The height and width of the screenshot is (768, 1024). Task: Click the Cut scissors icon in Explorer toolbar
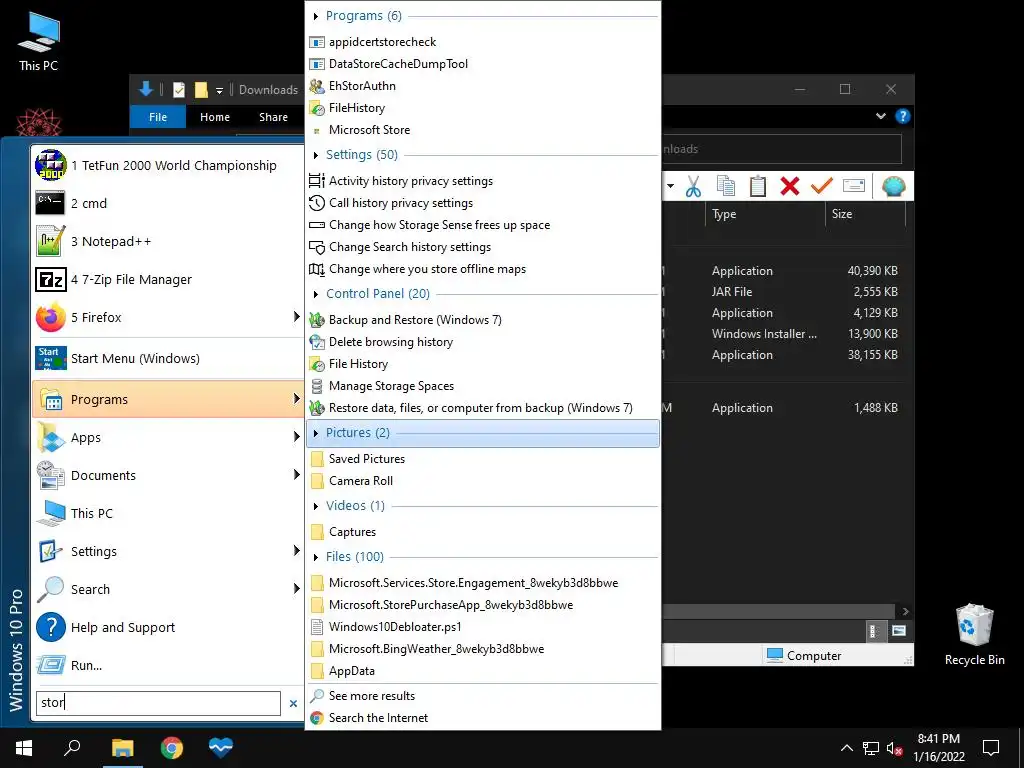point(693,187)
